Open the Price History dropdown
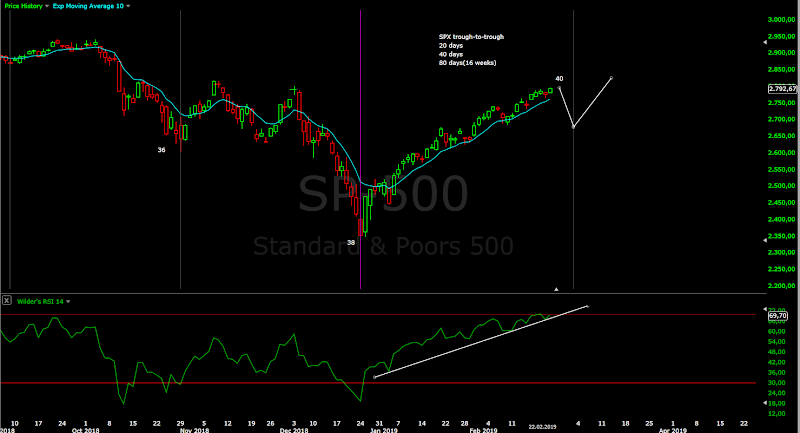The height and width of the screenshot is (433, 800). coord(47,6)
